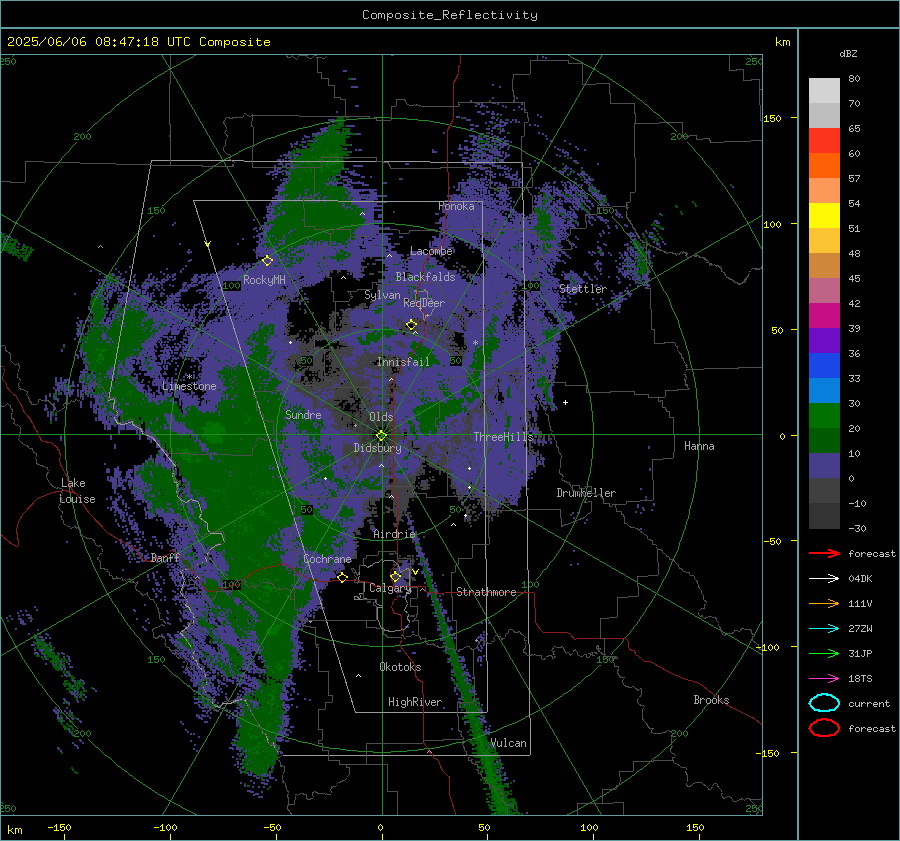Image resolution: width=900 pixels, height=841 pixels.
Task: Click the Brooks label
Action: click(x=711, y=700)
